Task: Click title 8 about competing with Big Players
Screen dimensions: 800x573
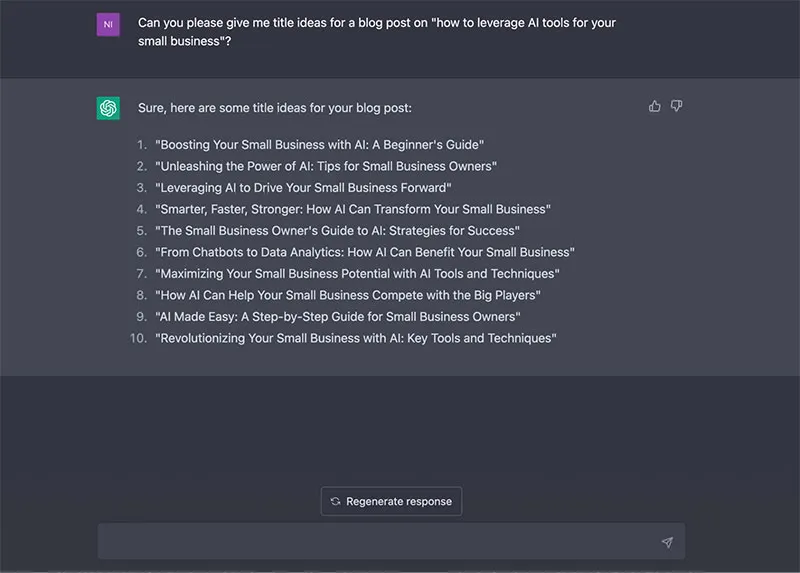Action: click(347, 295)
